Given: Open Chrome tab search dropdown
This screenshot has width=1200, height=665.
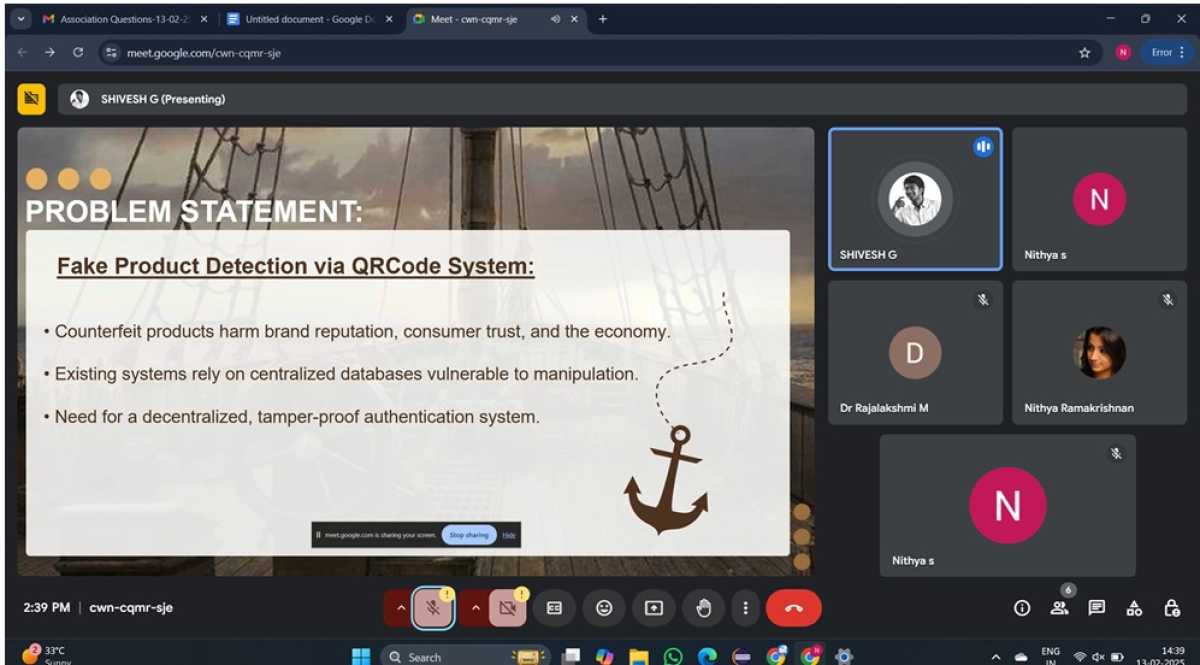Looking at the screenshot, I should click(21, 19).
